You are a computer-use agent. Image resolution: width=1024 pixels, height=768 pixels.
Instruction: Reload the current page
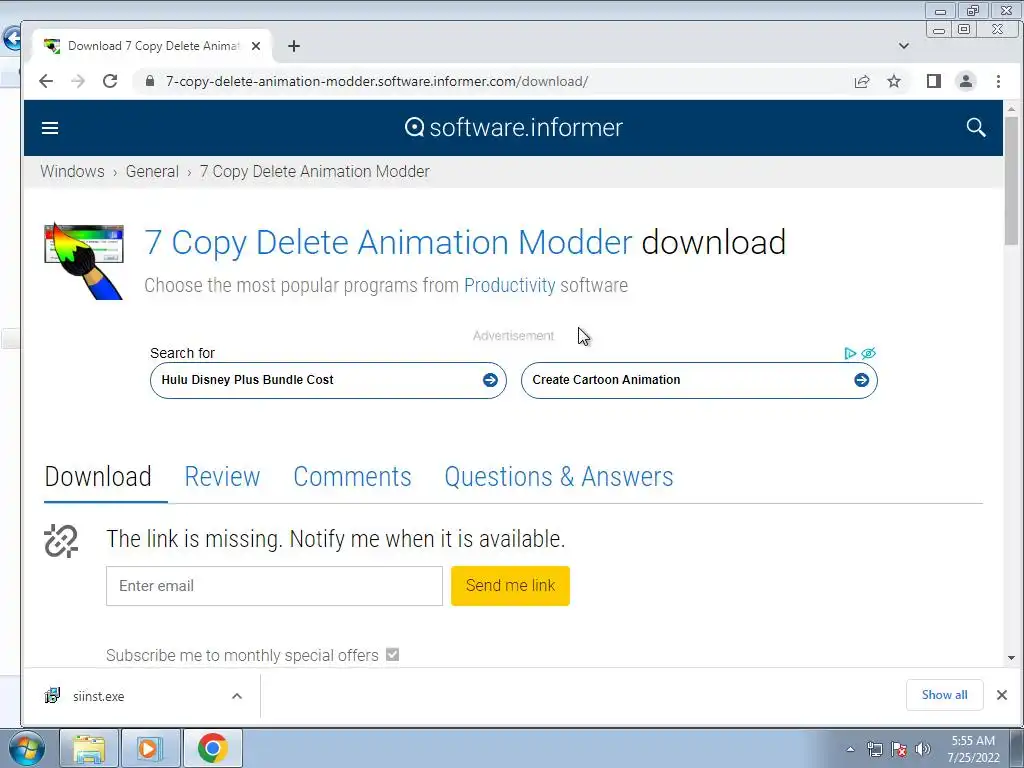[110, 81]
